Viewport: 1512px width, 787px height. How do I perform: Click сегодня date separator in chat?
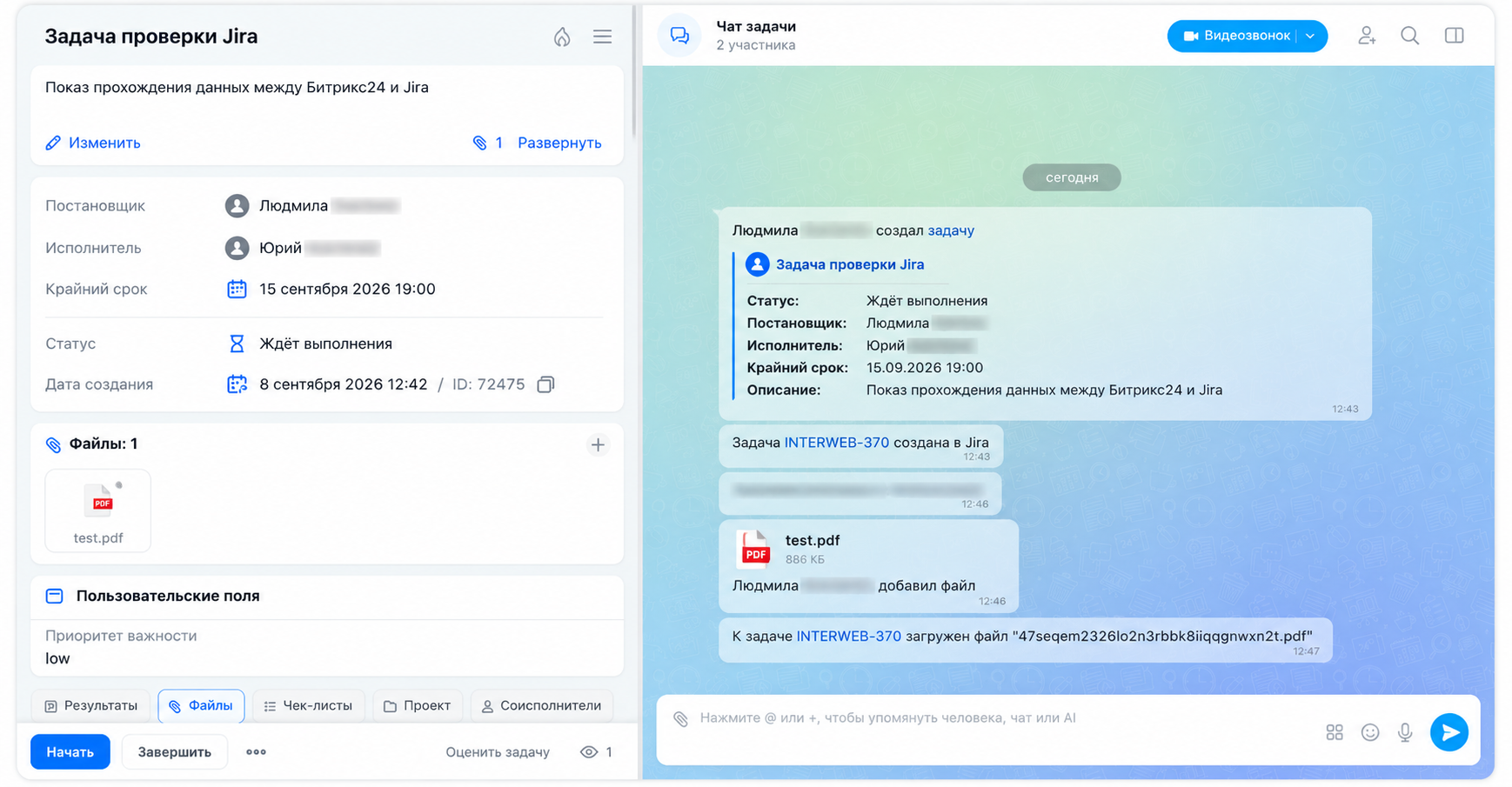[x=1072, y=177]
